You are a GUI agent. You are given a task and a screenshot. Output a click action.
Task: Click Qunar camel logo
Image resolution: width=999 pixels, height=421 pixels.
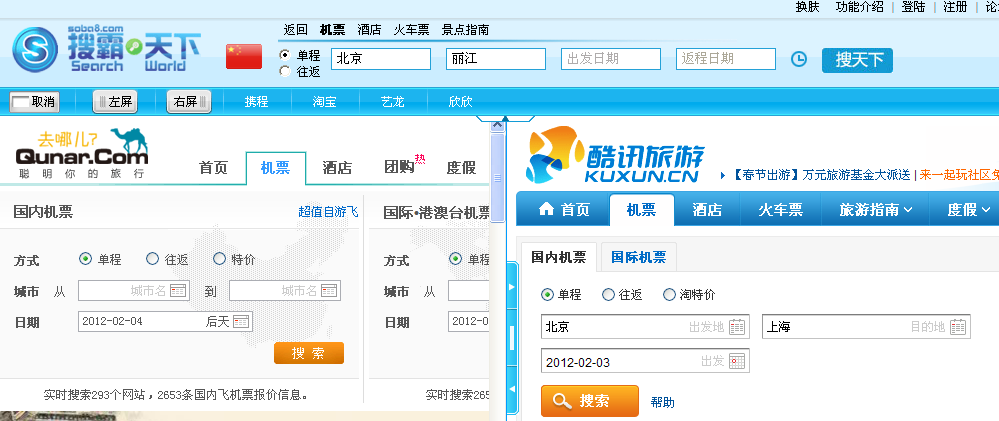click(82, 153)
